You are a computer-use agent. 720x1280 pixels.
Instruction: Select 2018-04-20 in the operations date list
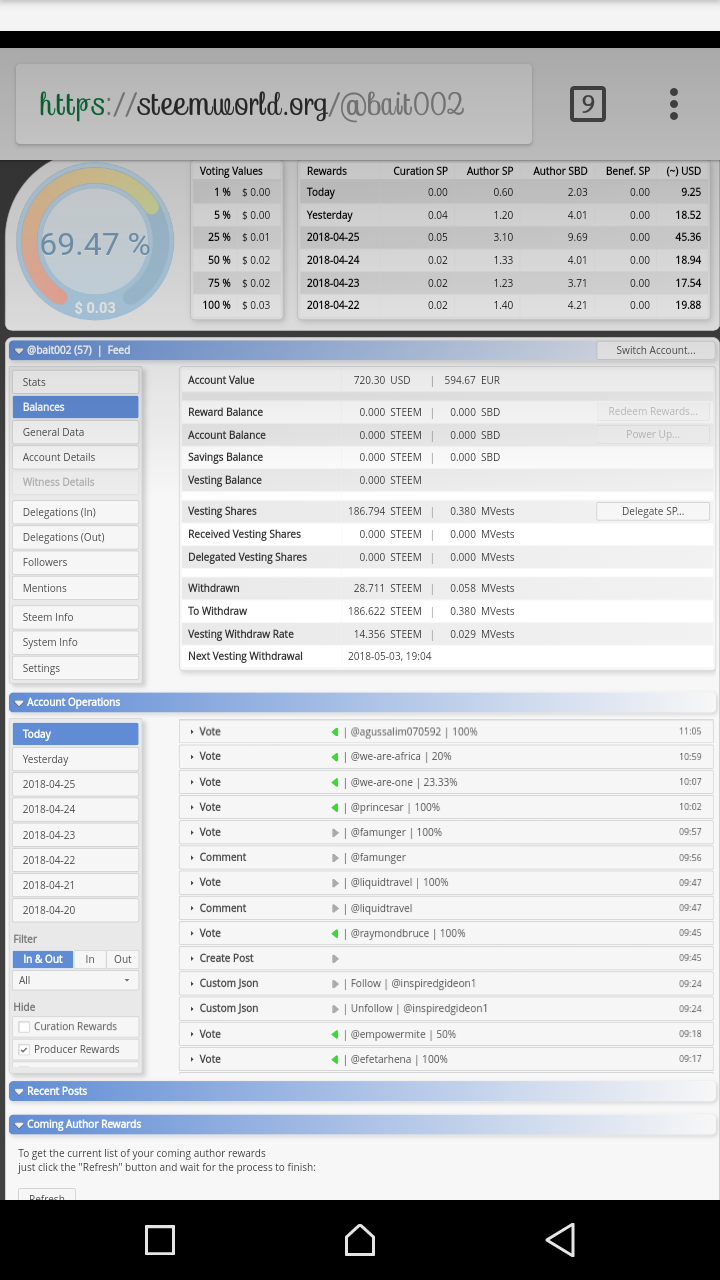coord(75,910)
